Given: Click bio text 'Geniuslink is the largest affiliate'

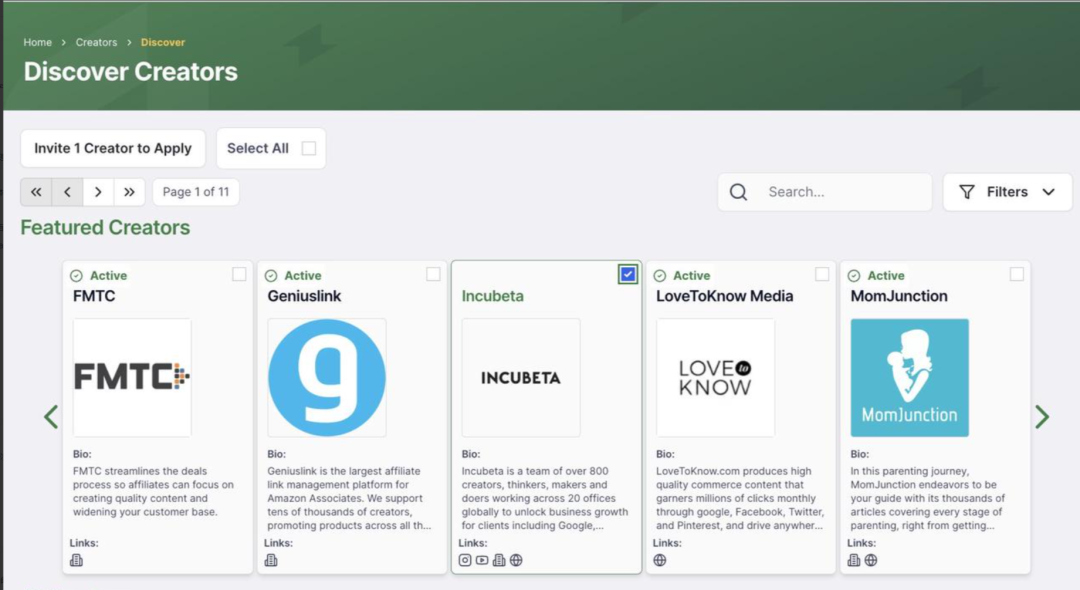Looking at the screenshot, I should click(x=344, y=471).
